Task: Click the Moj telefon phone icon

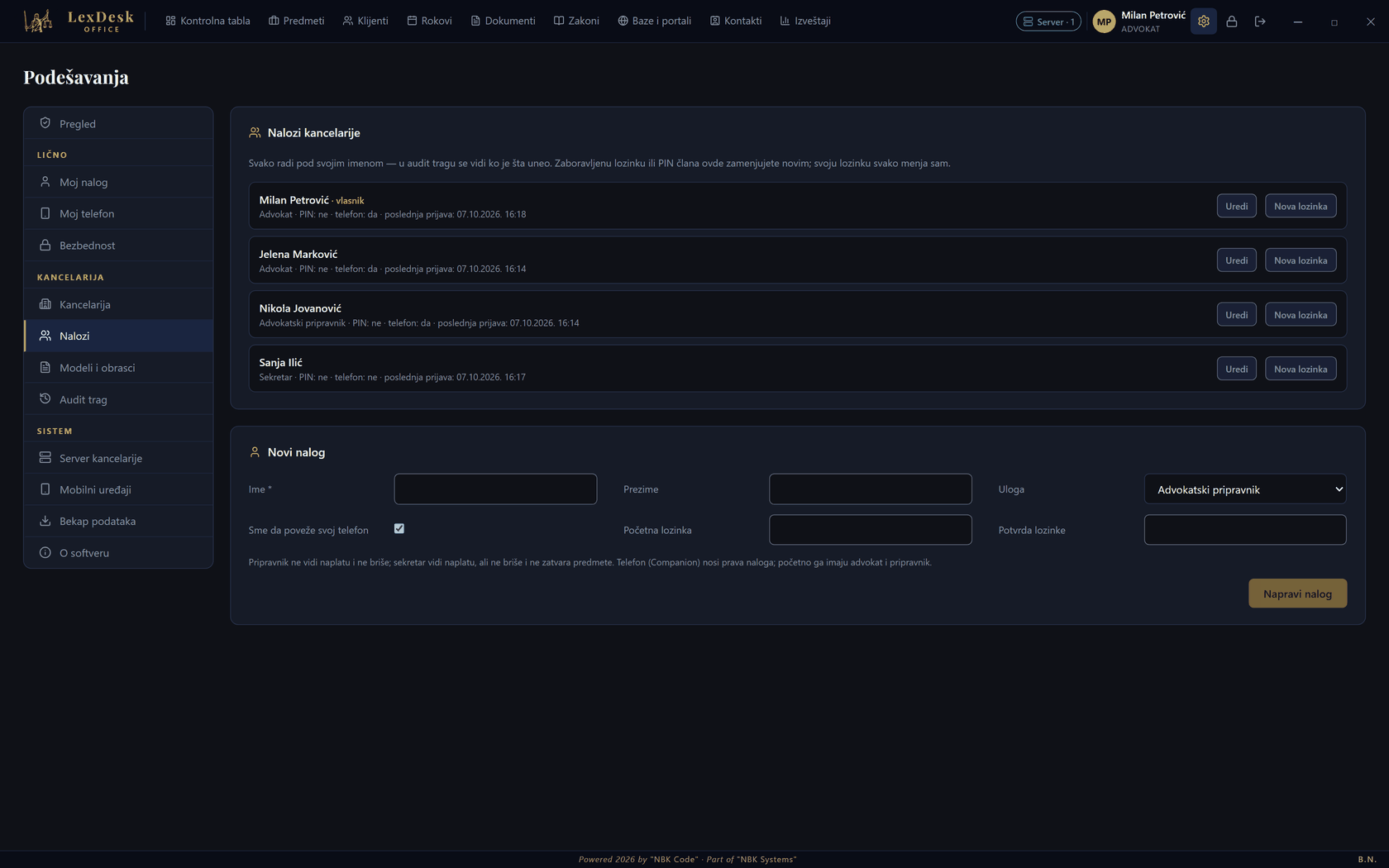Action: (45, 213)
